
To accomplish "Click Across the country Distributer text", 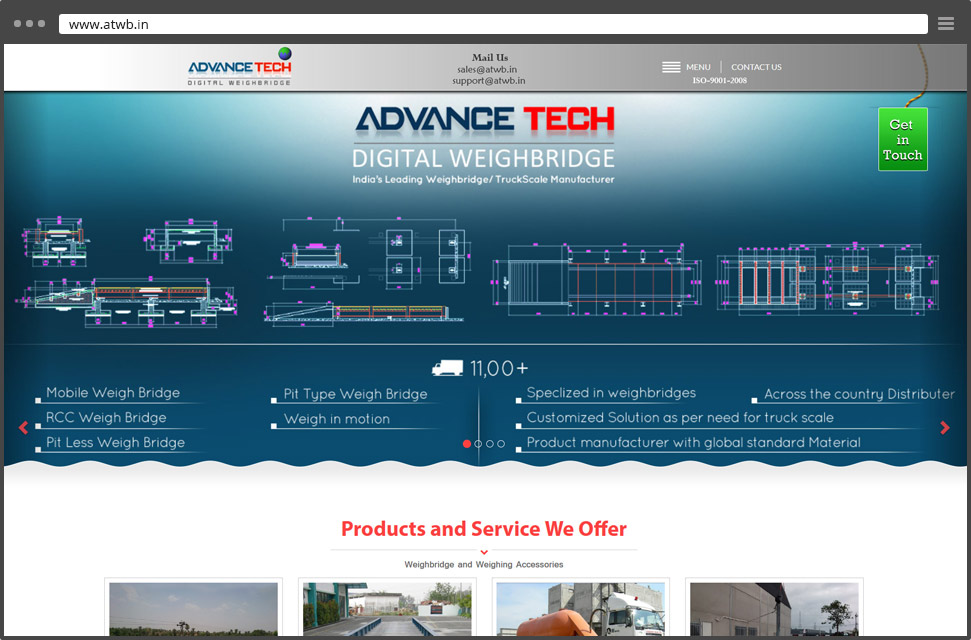I will click(859, 394).
